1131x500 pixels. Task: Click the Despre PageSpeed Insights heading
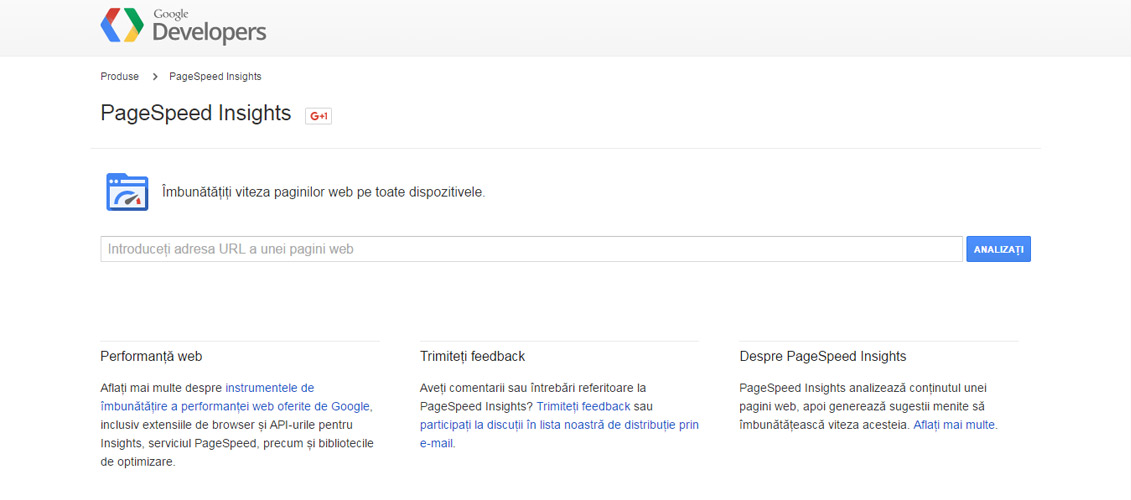(x=823, y=356)
